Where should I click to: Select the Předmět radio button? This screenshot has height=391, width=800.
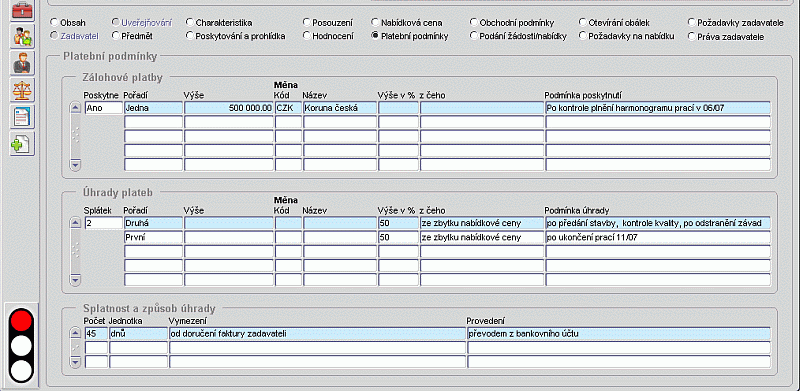(x=115, y=36)
